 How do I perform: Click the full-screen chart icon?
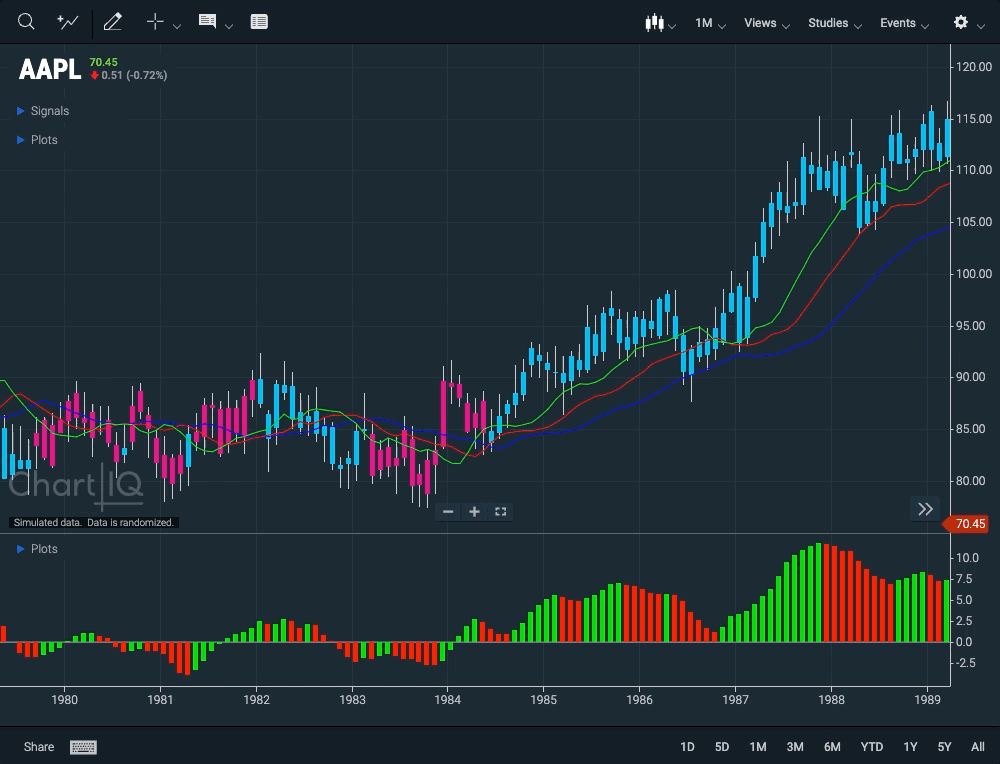point(501,511)
